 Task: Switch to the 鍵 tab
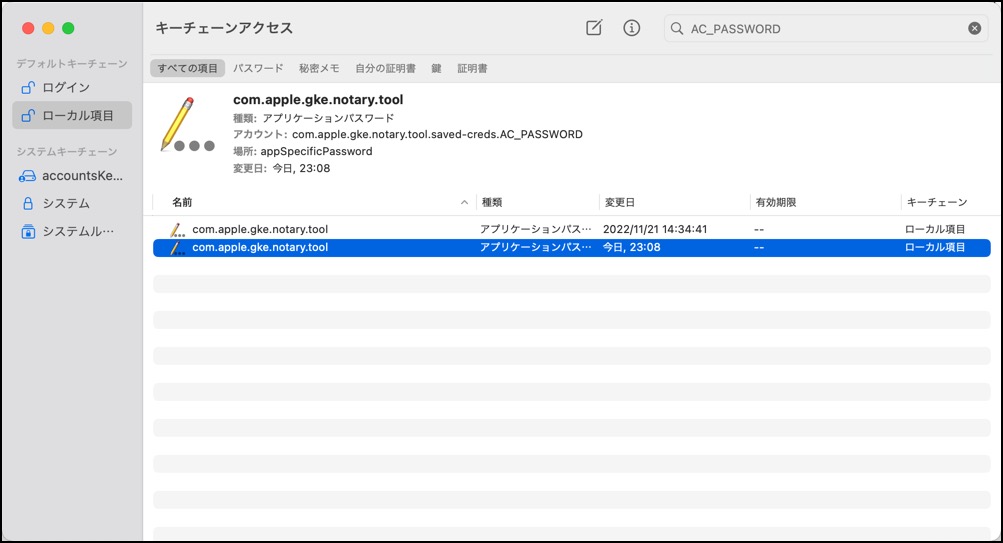tap(436, 68)
